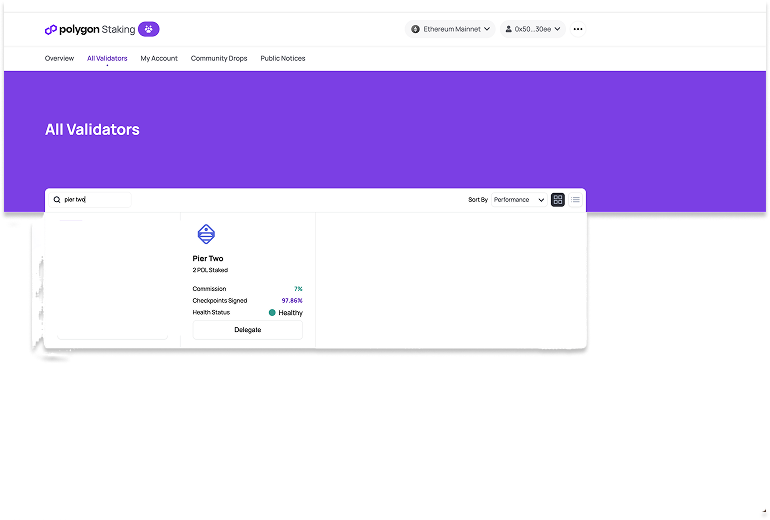Switch to list view layout
770x520 pixels.
[x=576, y=199]
